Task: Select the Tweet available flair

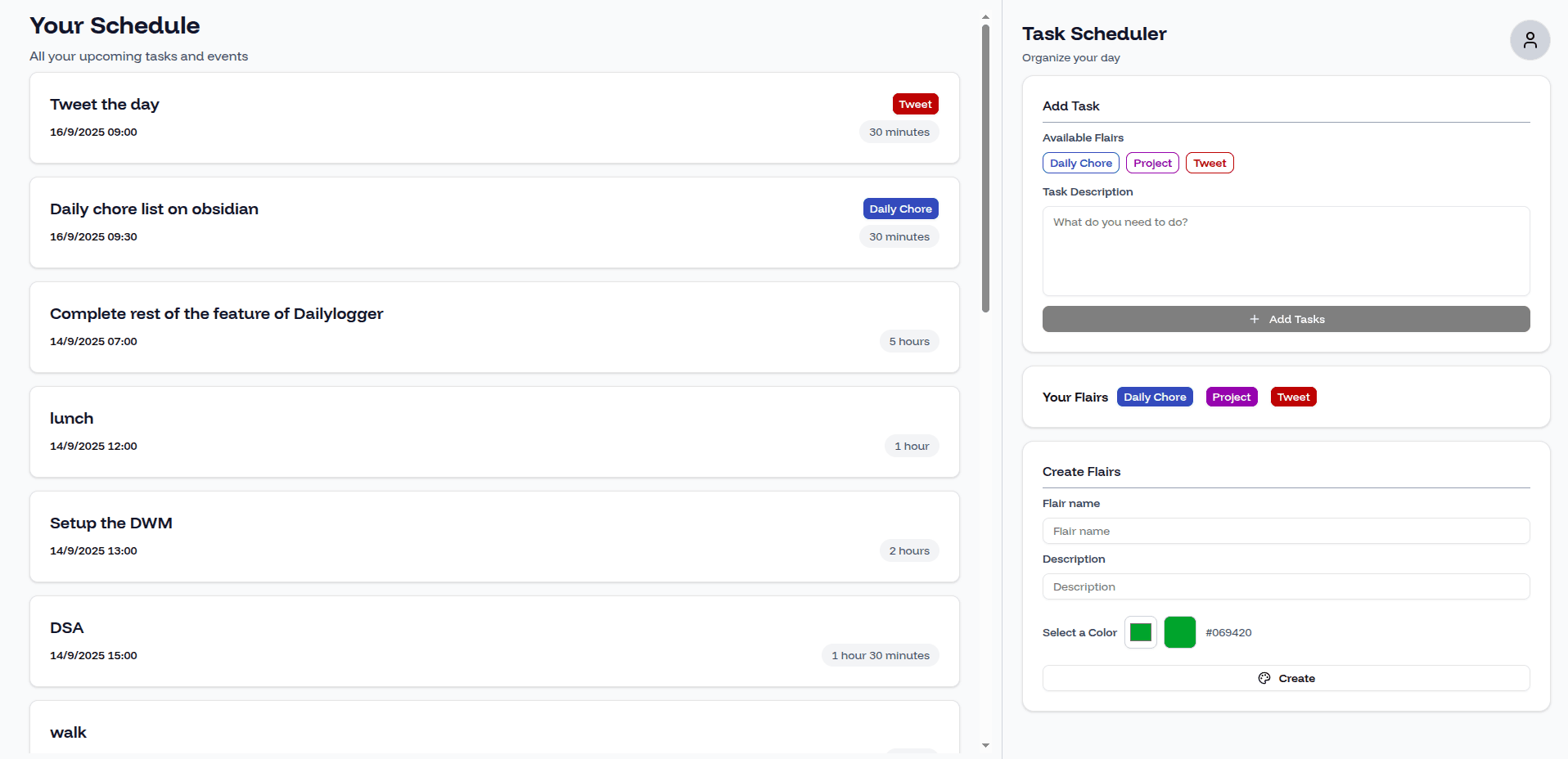Action: pos(1209,163)
